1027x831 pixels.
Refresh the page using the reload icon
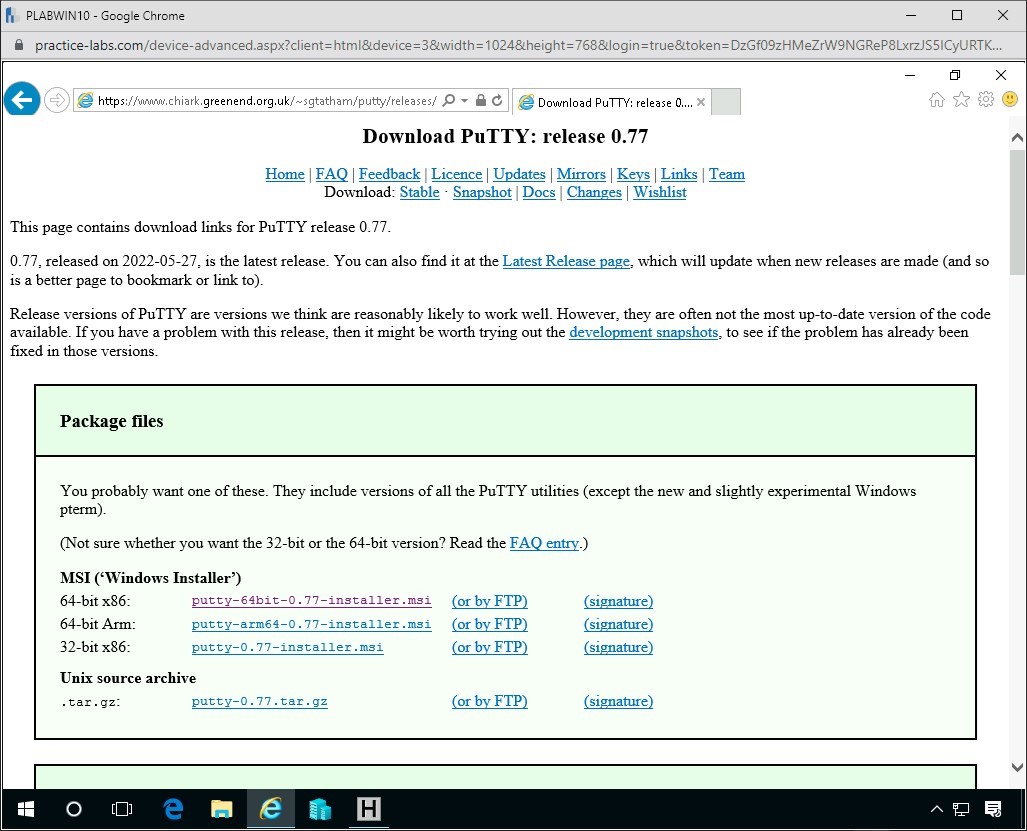pos(497,100)
